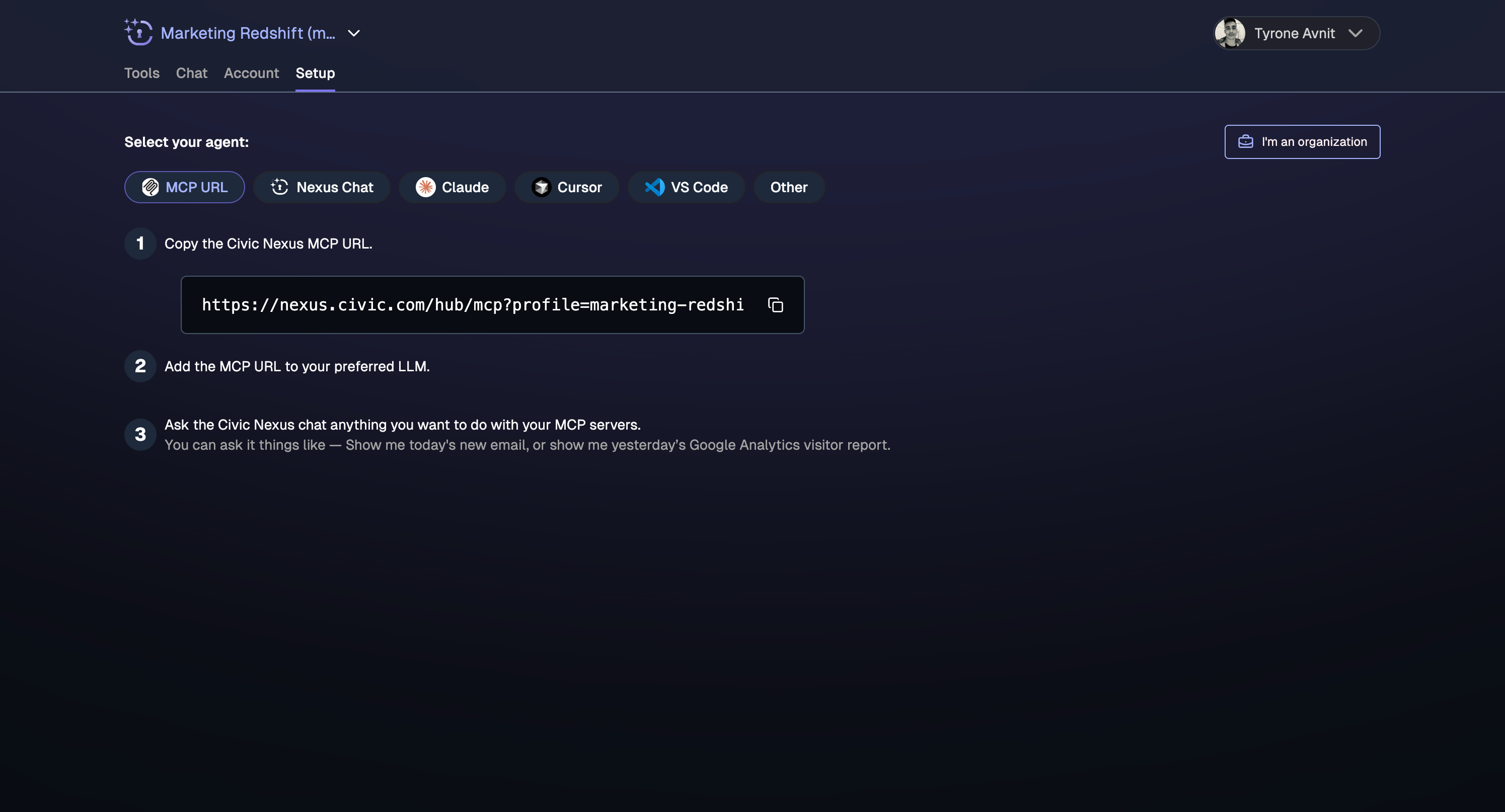Screen dimensions: 1505x812
Task: Select the MCP URL text field
Action: [473, 305]
